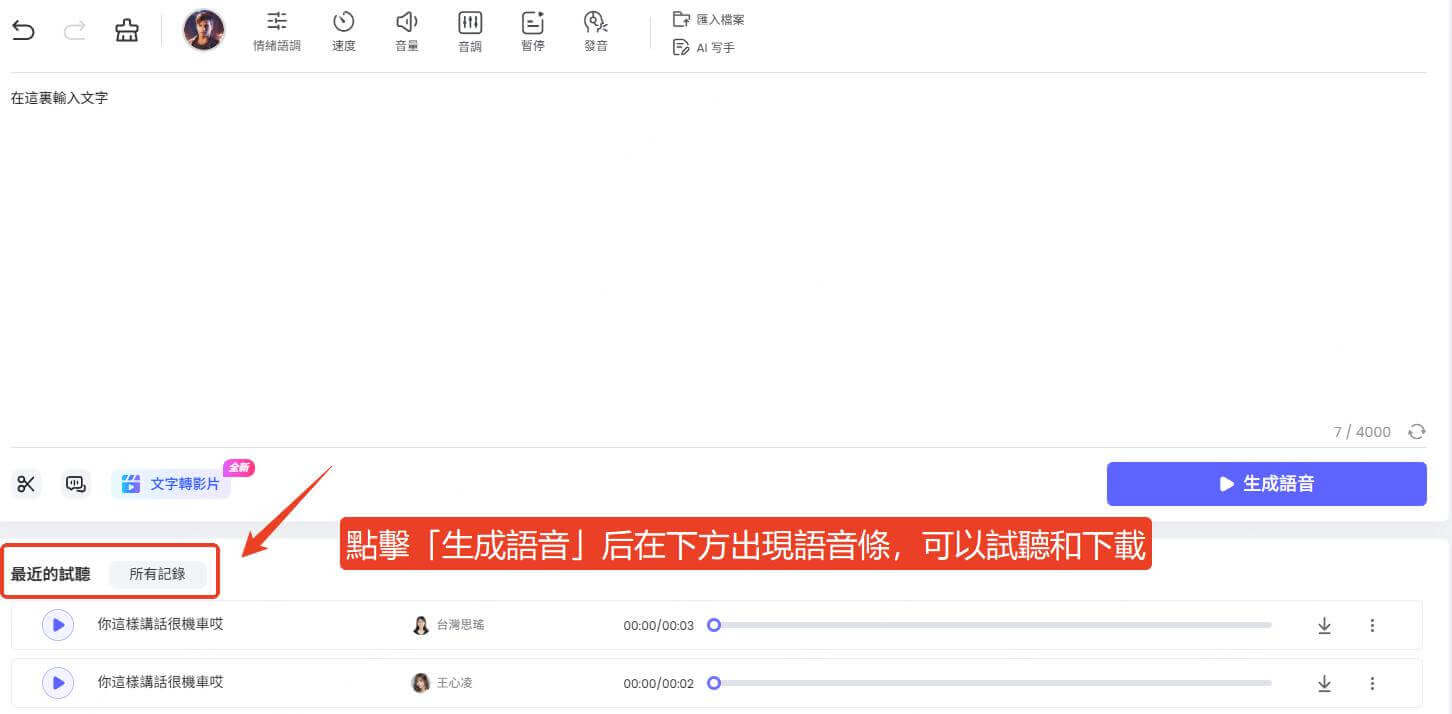Click the text input area
This screenshot has height=714, width=1452.
(700, 250)
